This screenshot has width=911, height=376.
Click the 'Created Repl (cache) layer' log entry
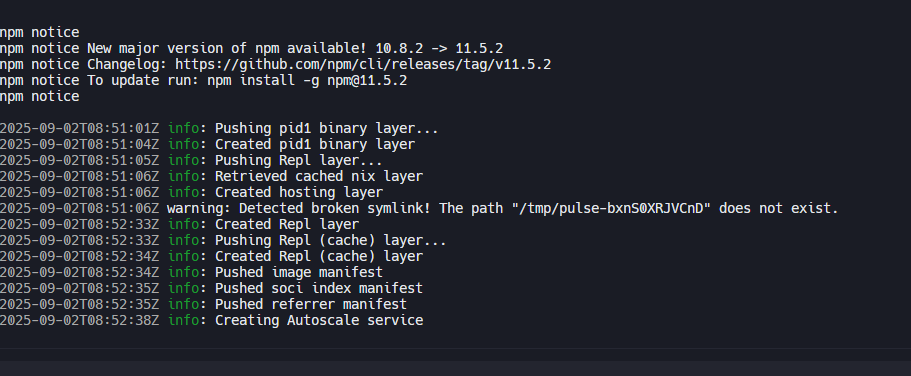coord(211,256)
